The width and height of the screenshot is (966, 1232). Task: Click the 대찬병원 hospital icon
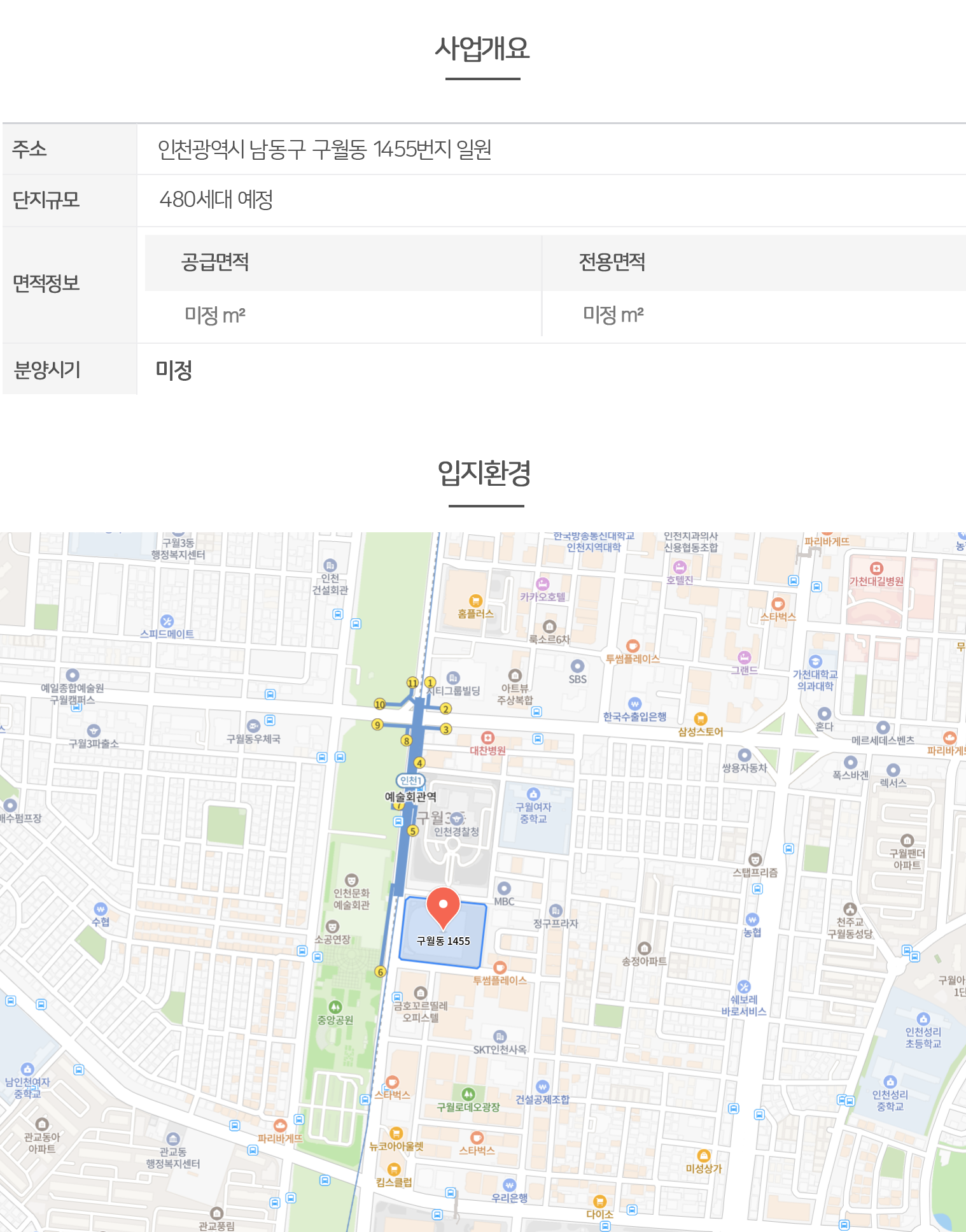[487, 737]
